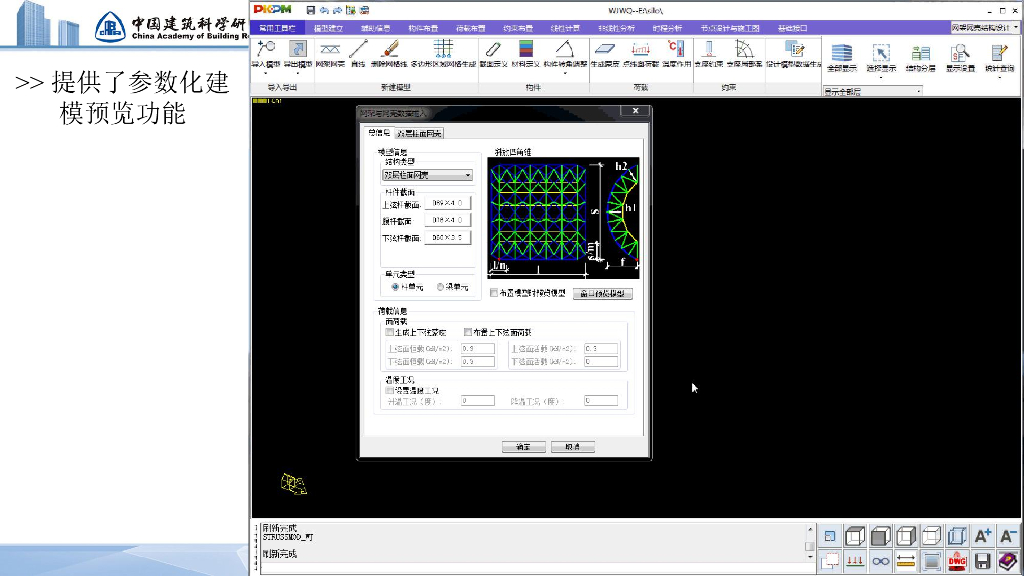Click the floppy disk save icon in bottom toolbar
This screenshot has height=576, width=1024.
983,561
